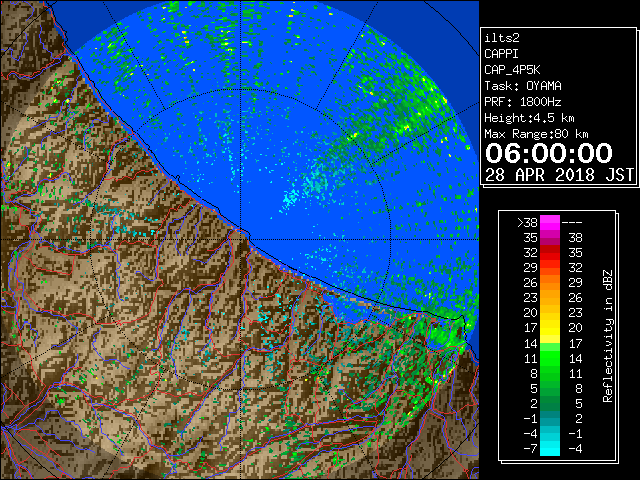The height and width of the screenshot is (480, 640).
Task: Click the cyan -7 legend swatch
Action: coord(550,448)
